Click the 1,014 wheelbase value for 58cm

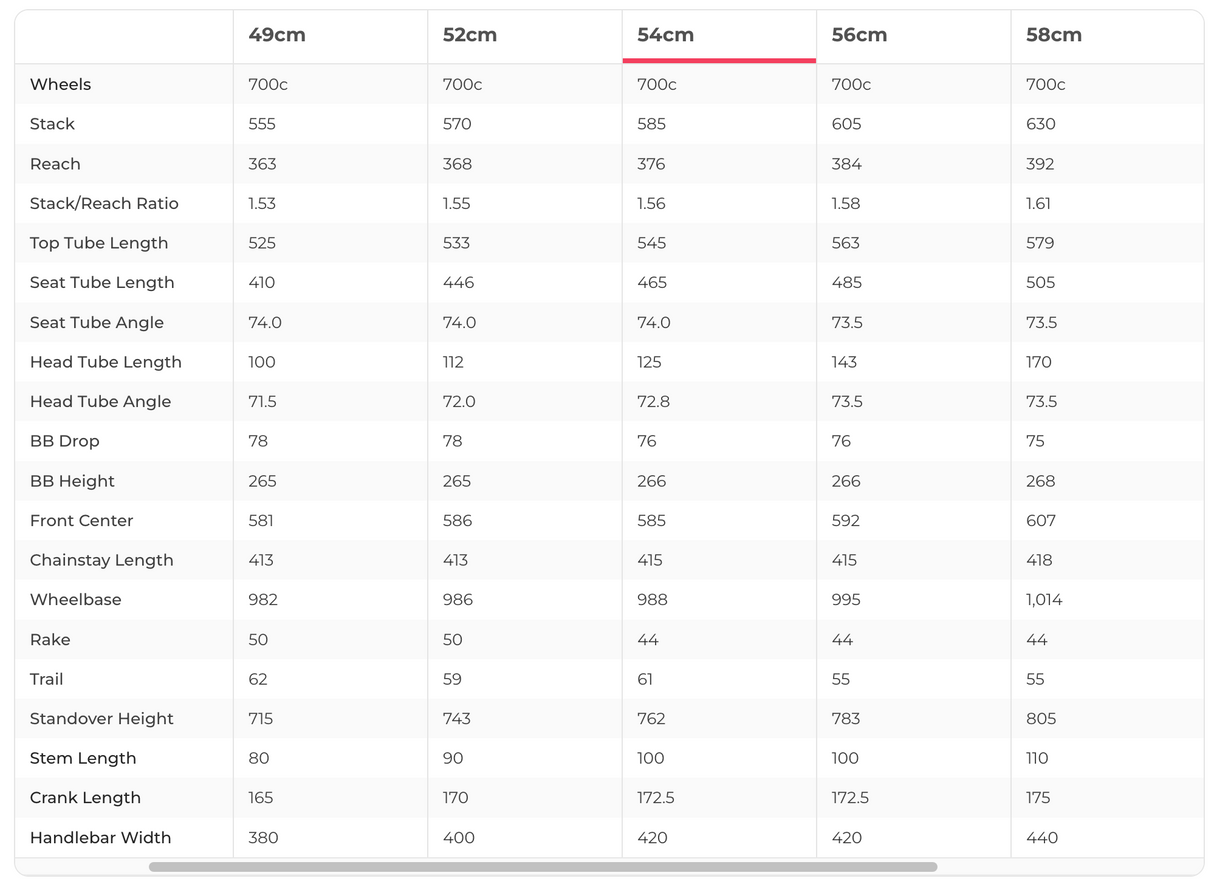1044,600
